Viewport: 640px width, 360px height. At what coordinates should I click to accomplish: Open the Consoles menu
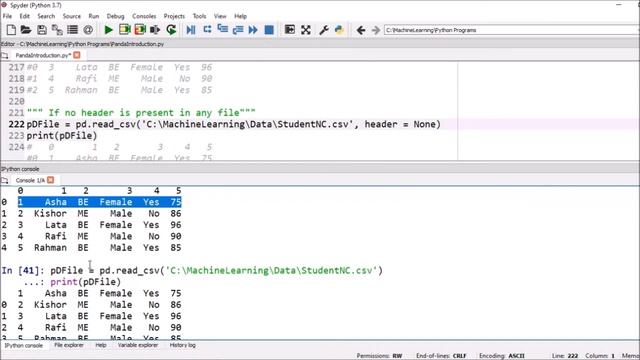[144, 16]
